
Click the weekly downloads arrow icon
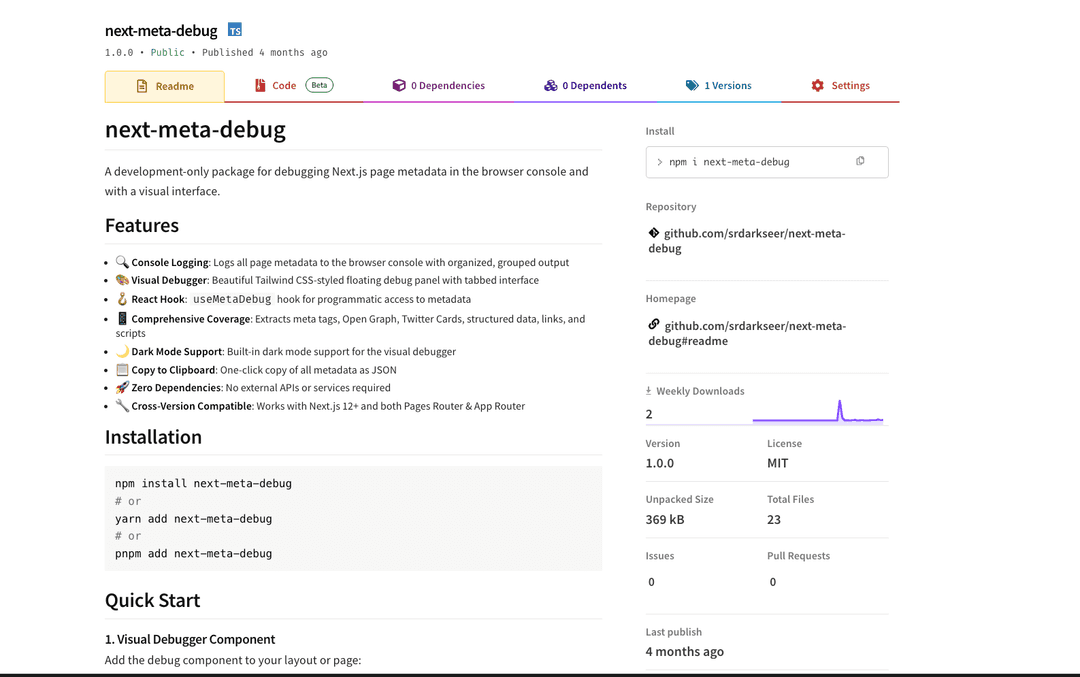(649, 391)
